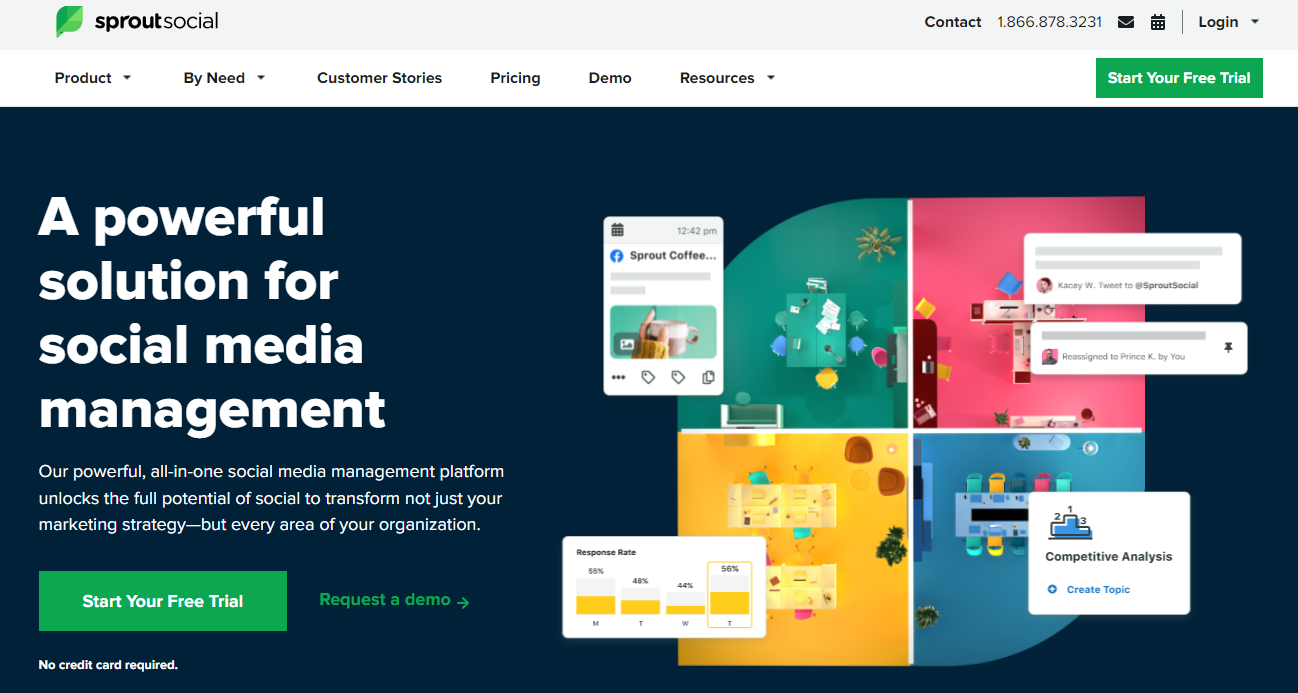The width and height of the screenshot is (1298, 693).
Task: Click the plus icon beside Create Topic
Action: [1052, 589]
